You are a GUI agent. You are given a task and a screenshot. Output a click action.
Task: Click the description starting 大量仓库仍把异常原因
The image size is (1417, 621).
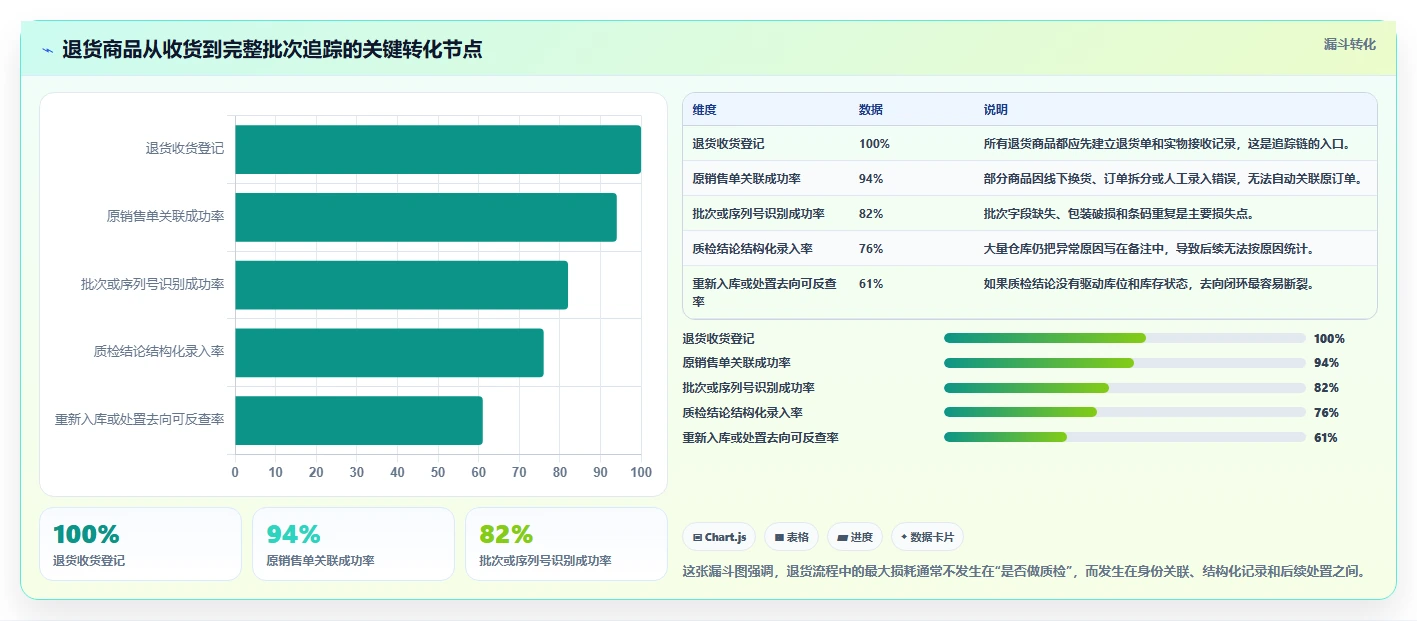(1149, 248)
